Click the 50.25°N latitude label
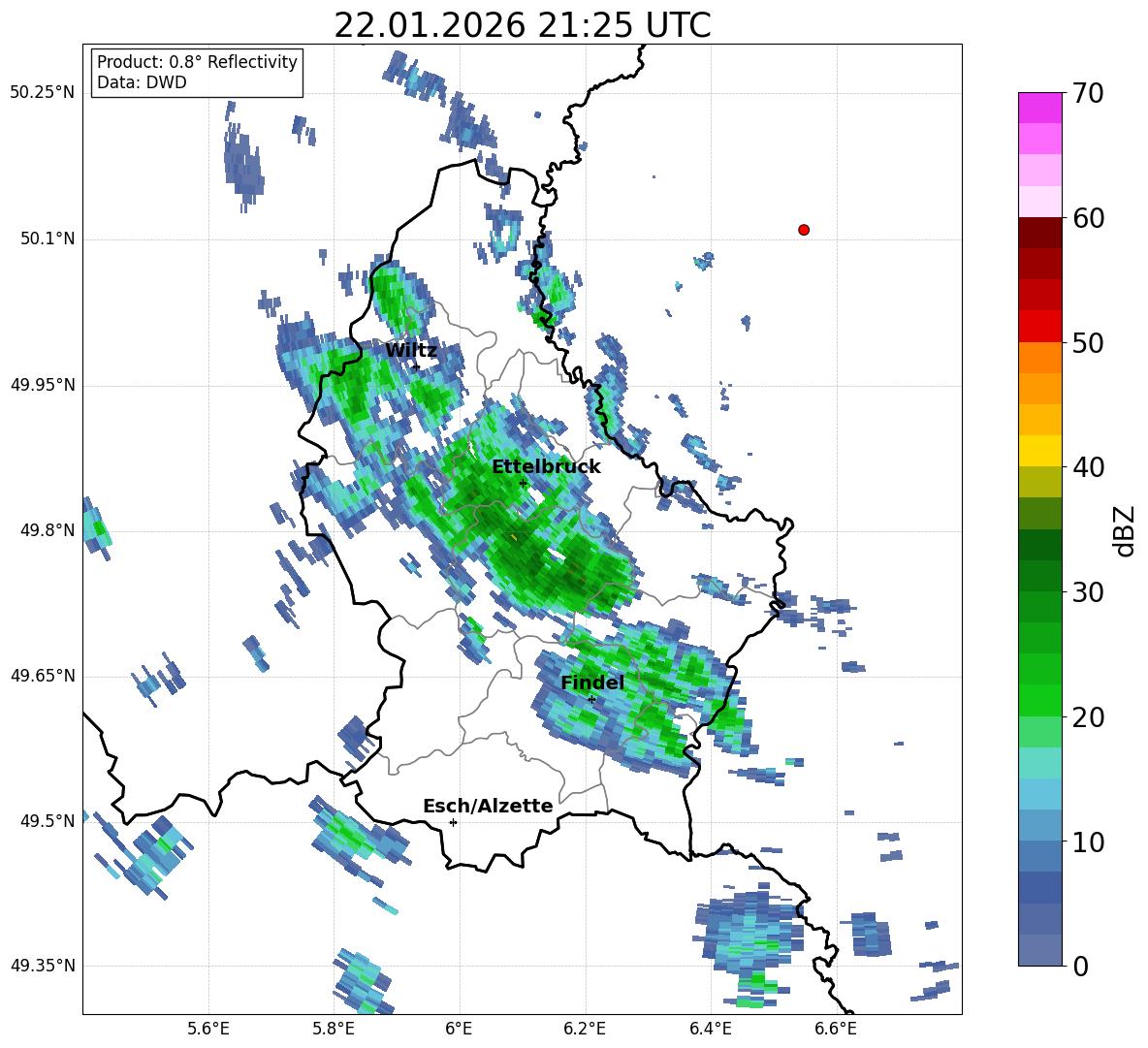Screen dimensions: 1148x1048 pyautogui.click(x=42, y=93)
